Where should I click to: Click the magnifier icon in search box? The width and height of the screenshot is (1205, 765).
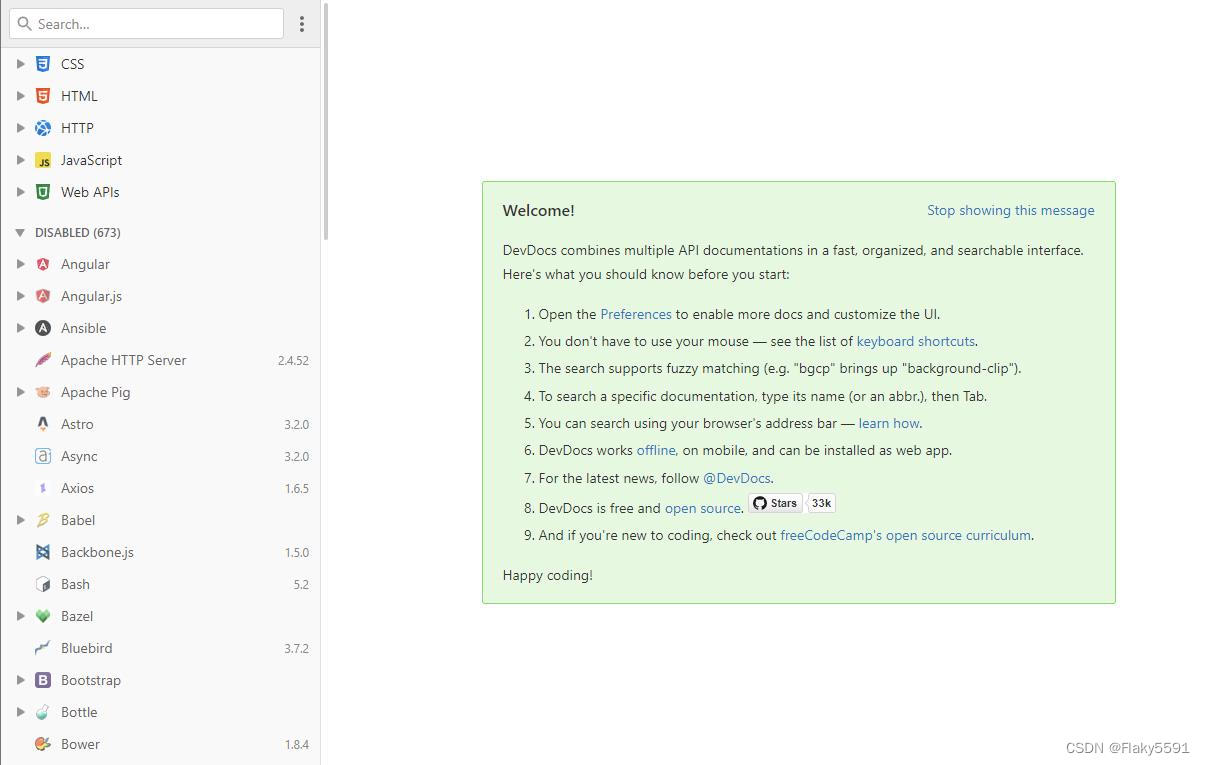click(x=25, y=23)
